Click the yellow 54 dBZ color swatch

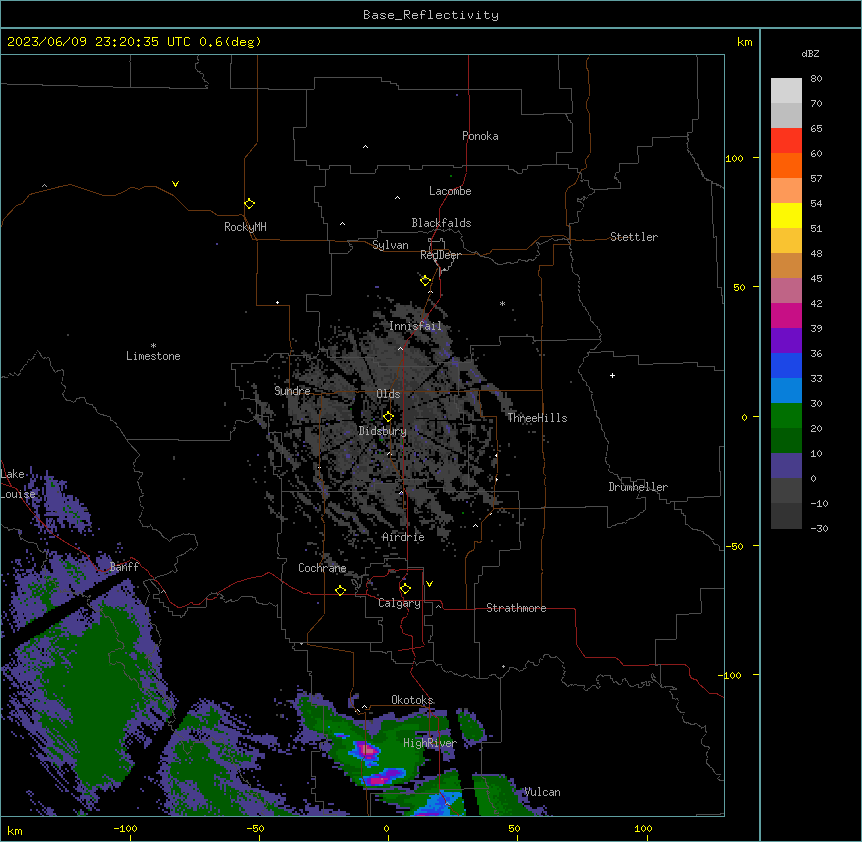pyautogui.click(x=786, y=215)
